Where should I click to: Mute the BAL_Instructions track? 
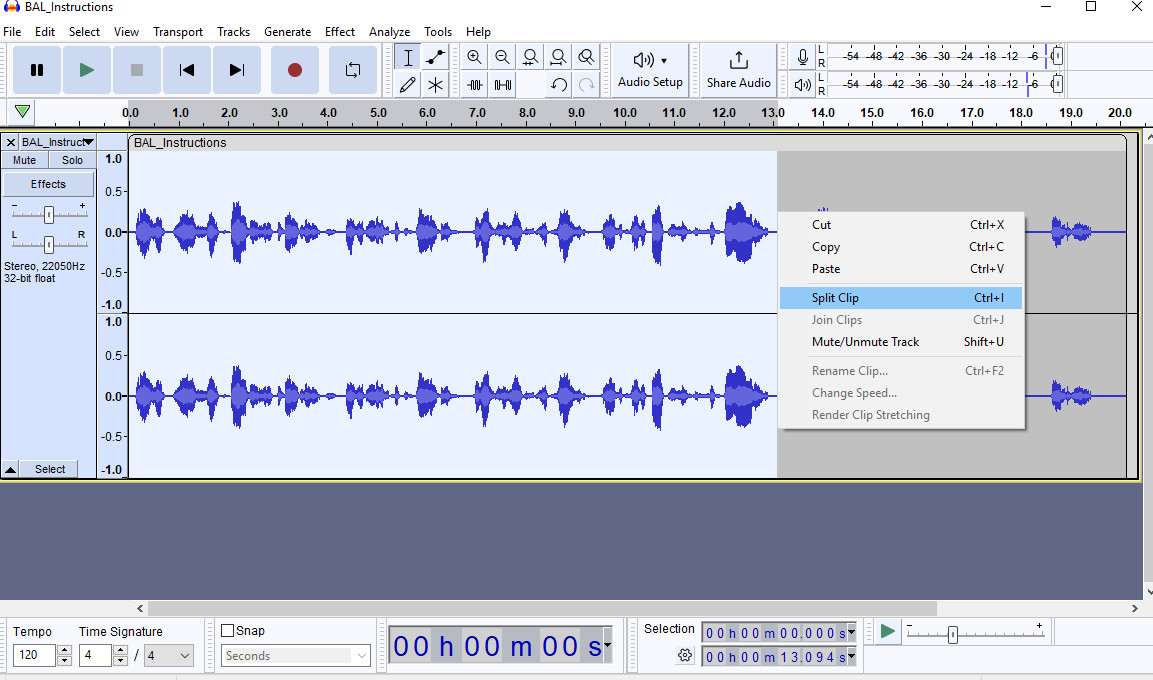(x=24, y=160)
